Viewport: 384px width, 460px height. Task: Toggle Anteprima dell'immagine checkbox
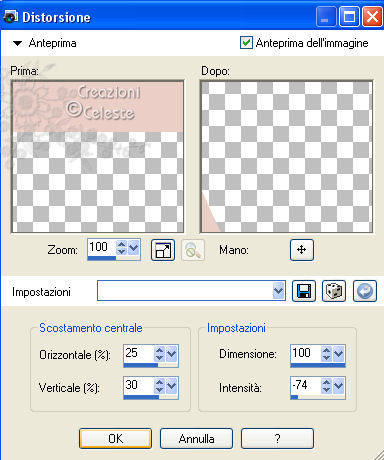[246, 43]
